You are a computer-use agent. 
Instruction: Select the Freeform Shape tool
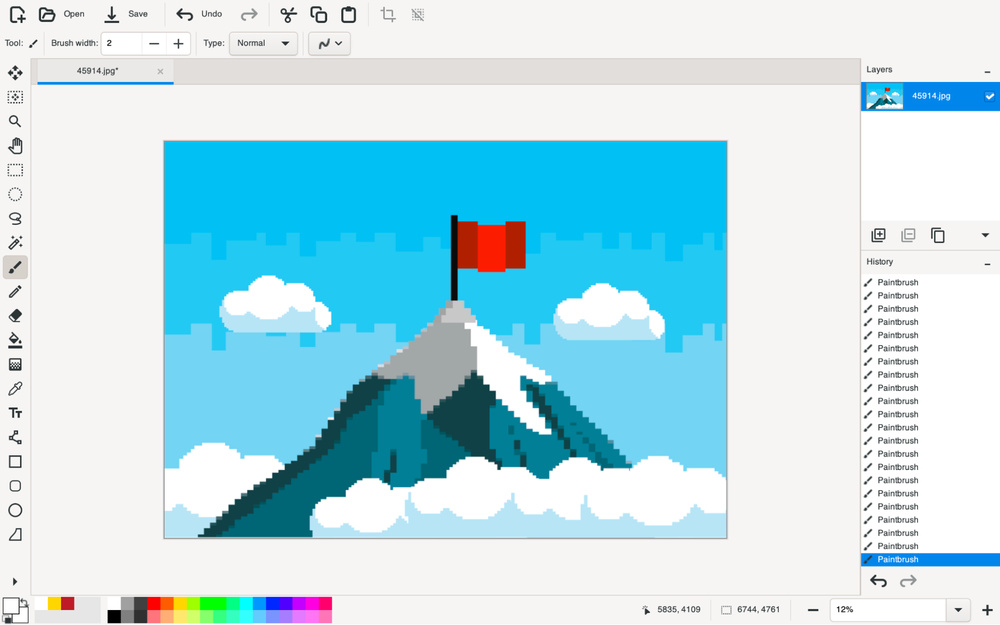15,534
